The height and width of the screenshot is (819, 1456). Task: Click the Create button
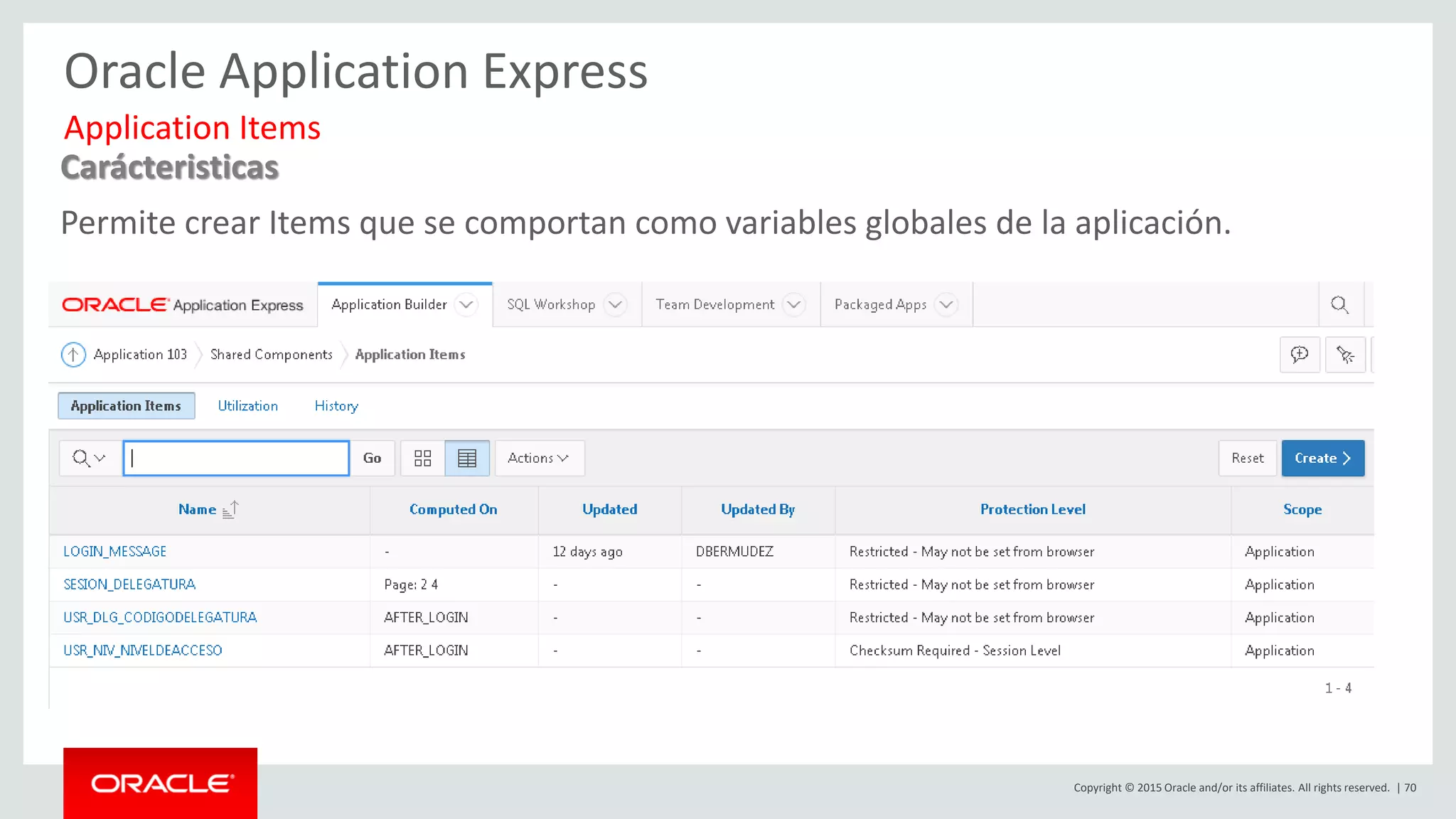point(1323,458)
